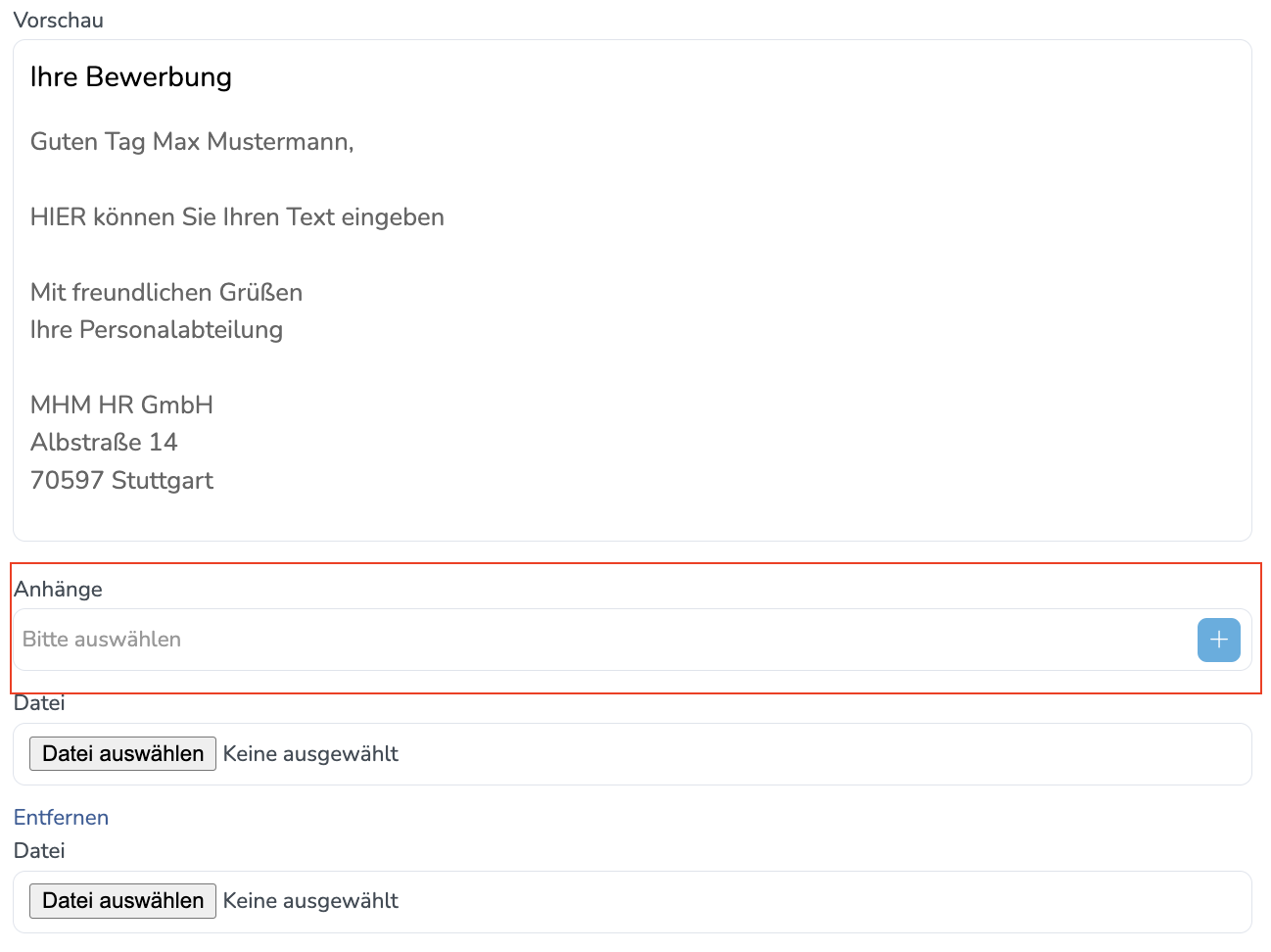Click the second 'Datei auswählen' button below Entfernen

click(x=122, y=900)
